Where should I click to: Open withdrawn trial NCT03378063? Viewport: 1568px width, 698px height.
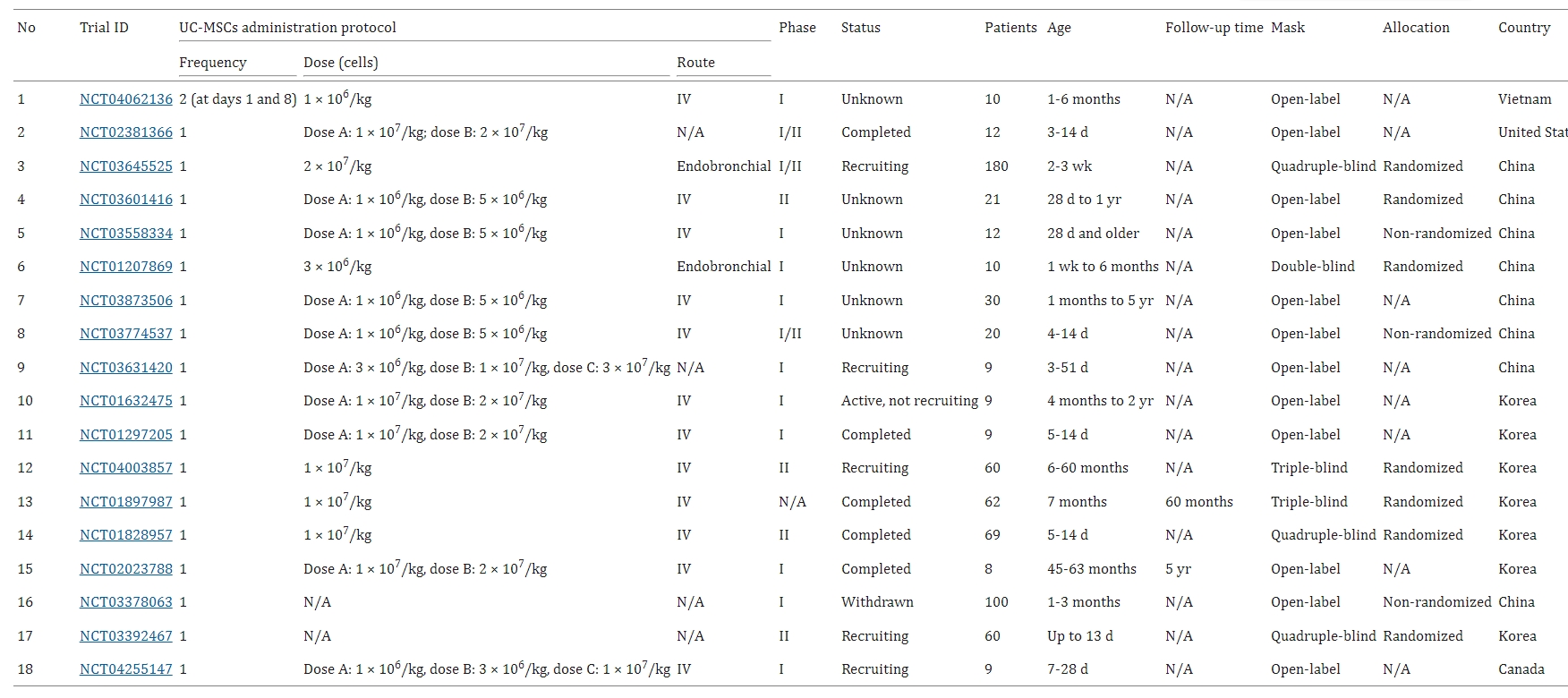pyautogui.click(x=125, y=602)
